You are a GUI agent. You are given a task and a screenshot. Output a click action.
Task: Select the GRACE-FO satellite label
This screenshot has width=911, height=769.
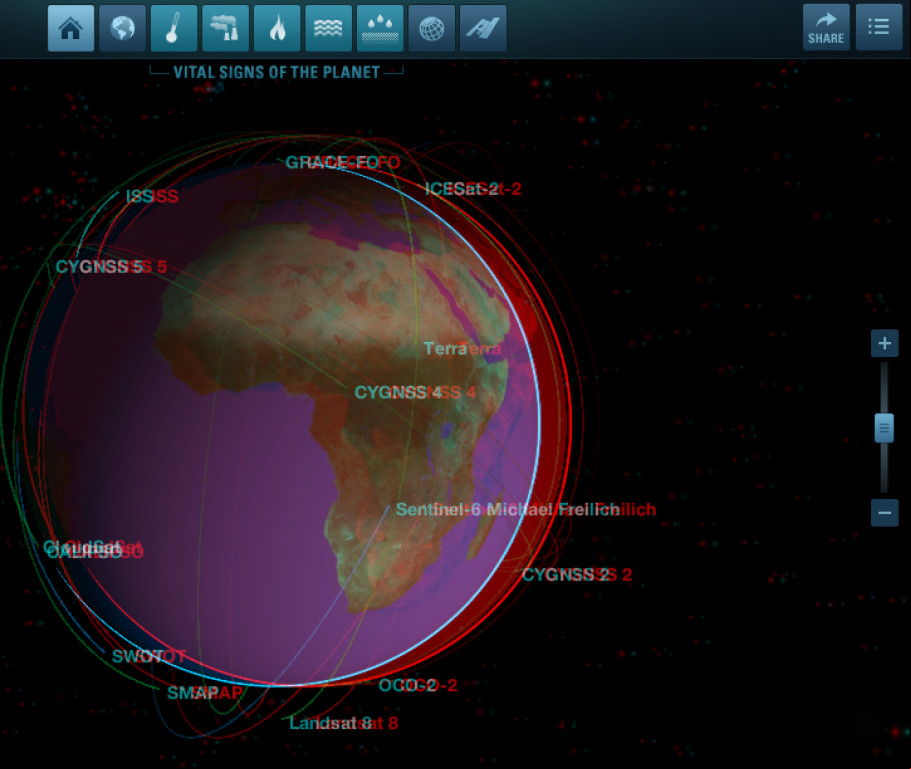[x=343, y=162]
